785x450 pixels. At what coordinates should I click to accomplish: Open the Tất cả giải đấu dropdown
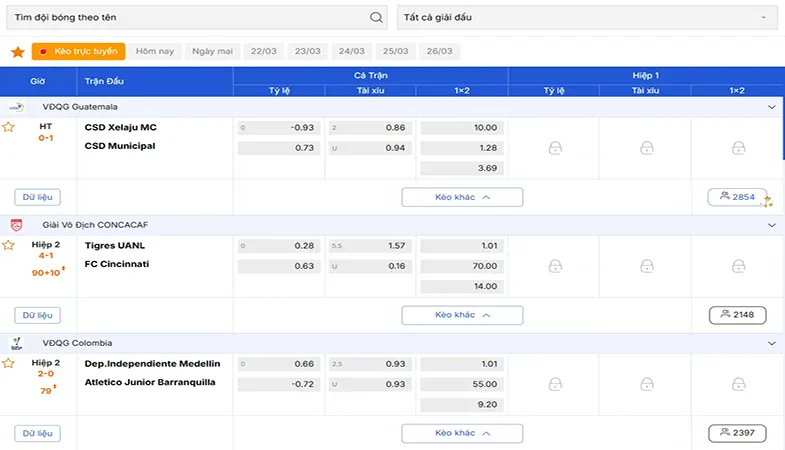click(587, 18)
